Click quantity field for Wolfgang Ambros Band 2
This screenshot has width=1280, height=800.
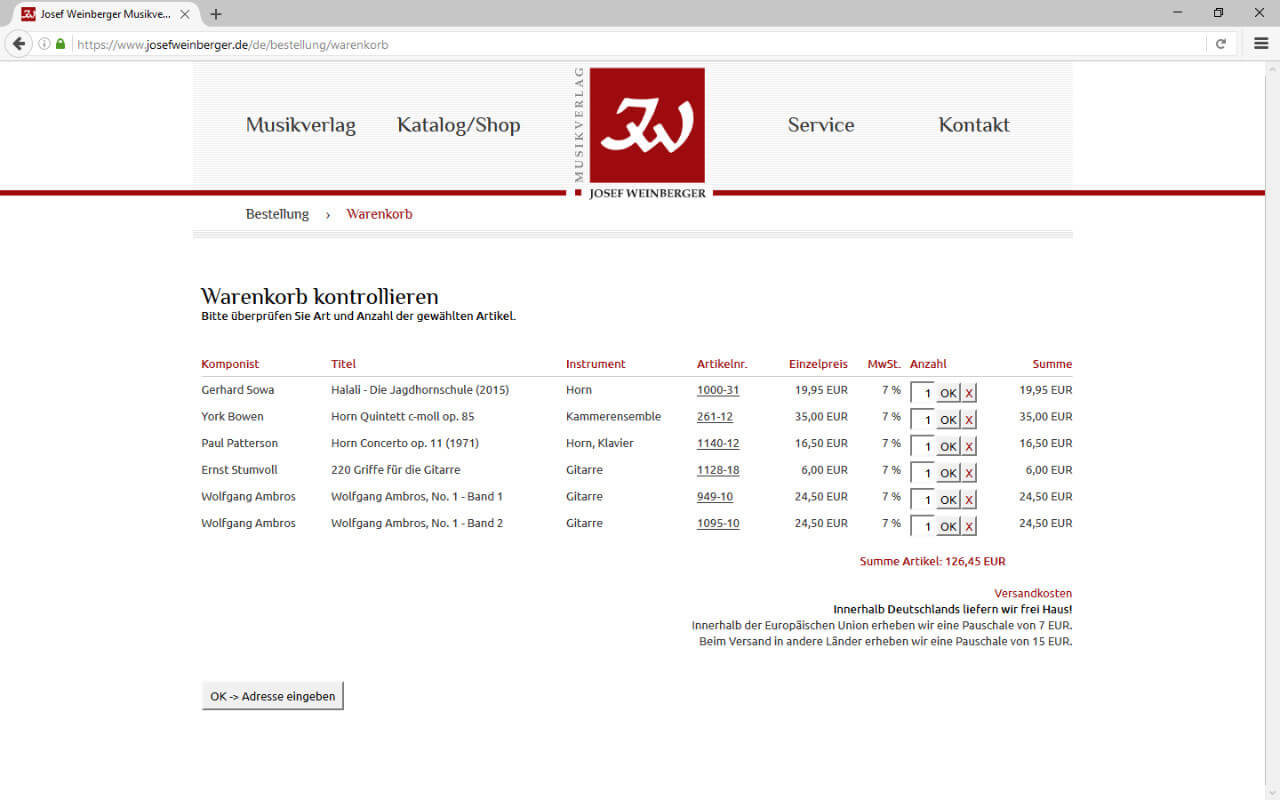tap(922, 526)
